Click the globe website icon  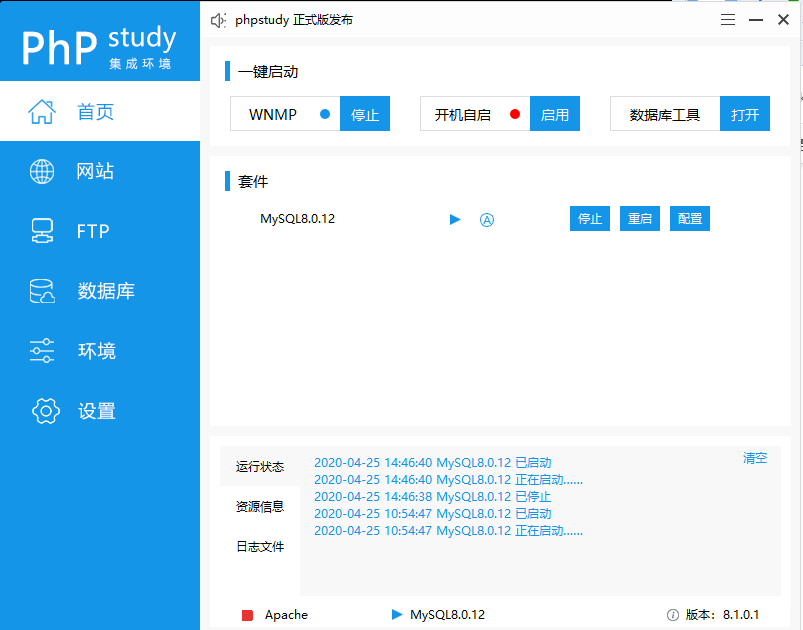42,171
